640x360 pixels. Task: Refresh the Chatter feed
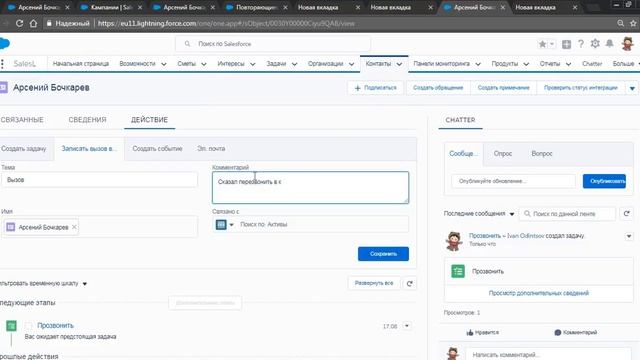point(627,213)
